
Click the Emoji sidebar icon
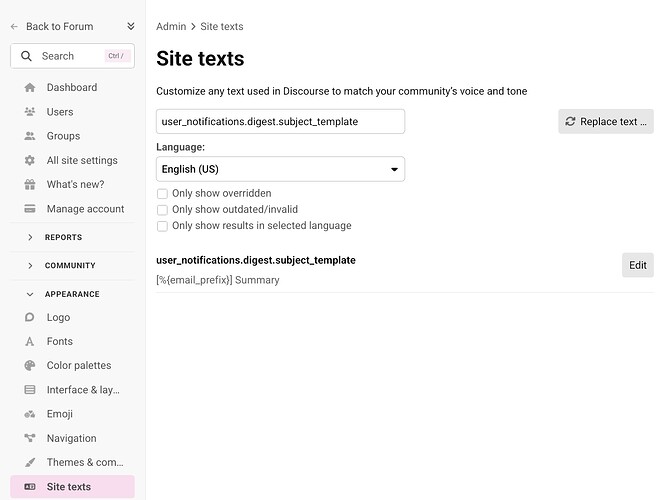tap(30, 414)
